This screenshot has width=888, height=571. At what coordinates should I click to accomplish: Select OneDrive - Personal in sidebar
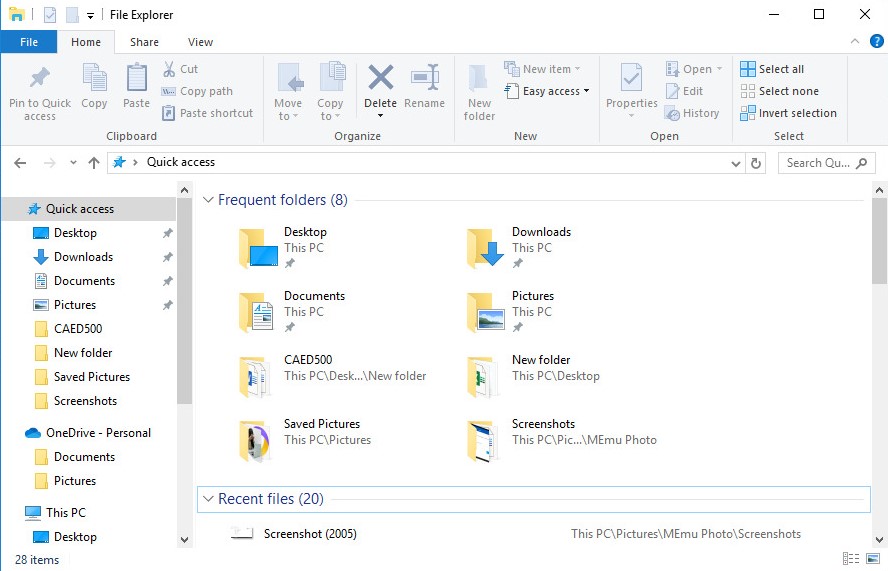click(99, 433)
